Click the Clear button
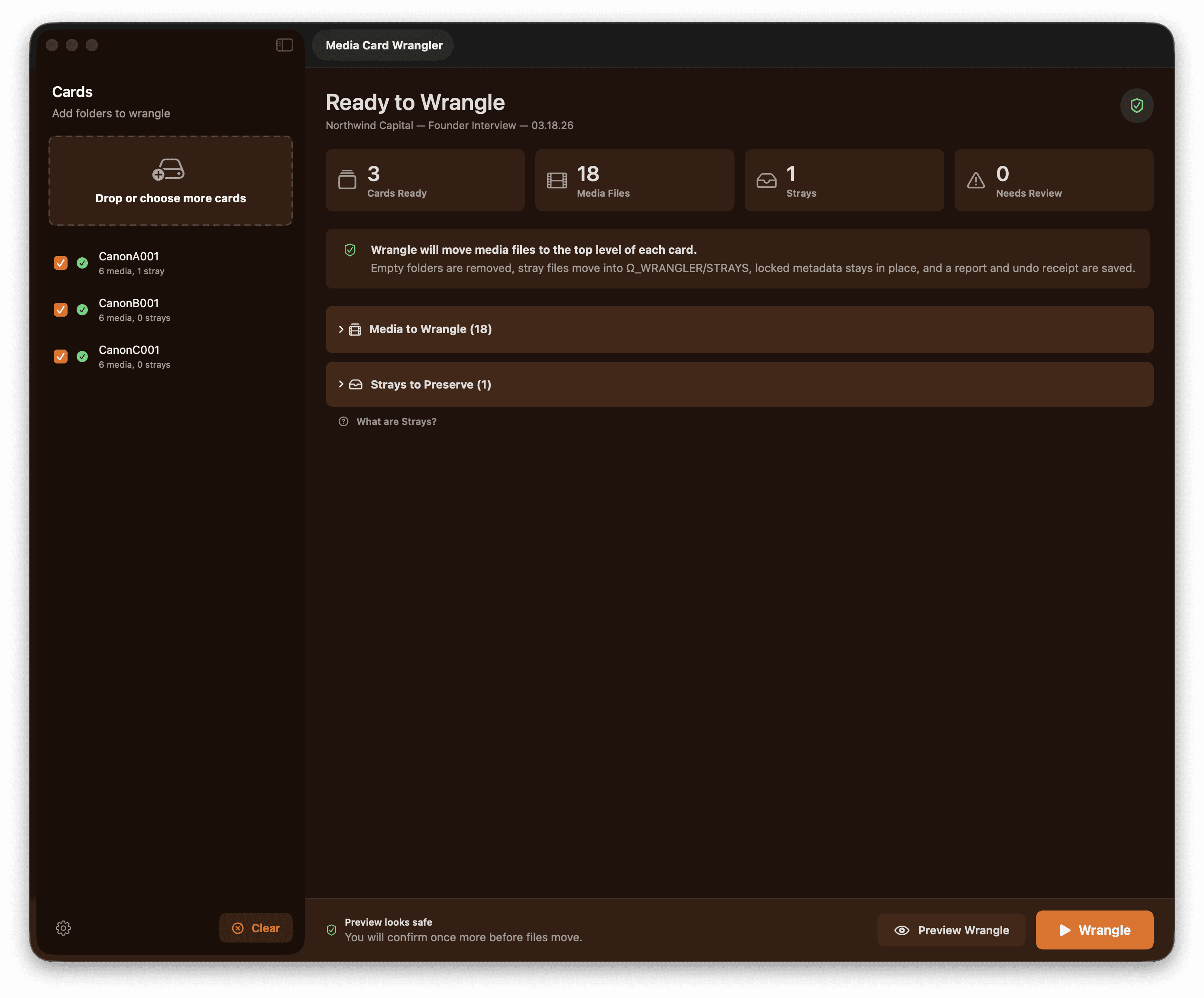 tap(256, 928)
